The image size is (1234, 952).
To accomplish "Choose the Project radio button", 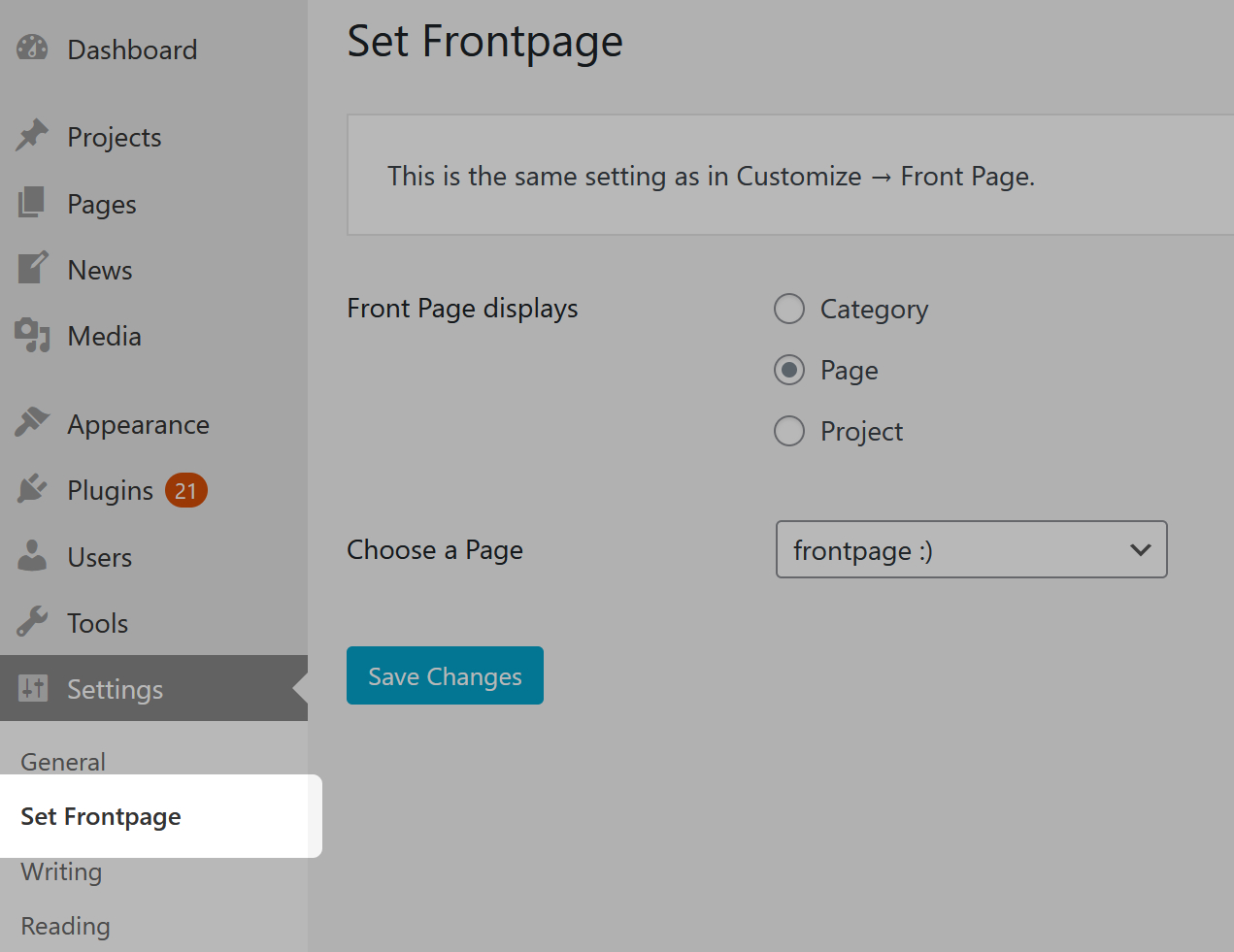I will pos(789,431).
